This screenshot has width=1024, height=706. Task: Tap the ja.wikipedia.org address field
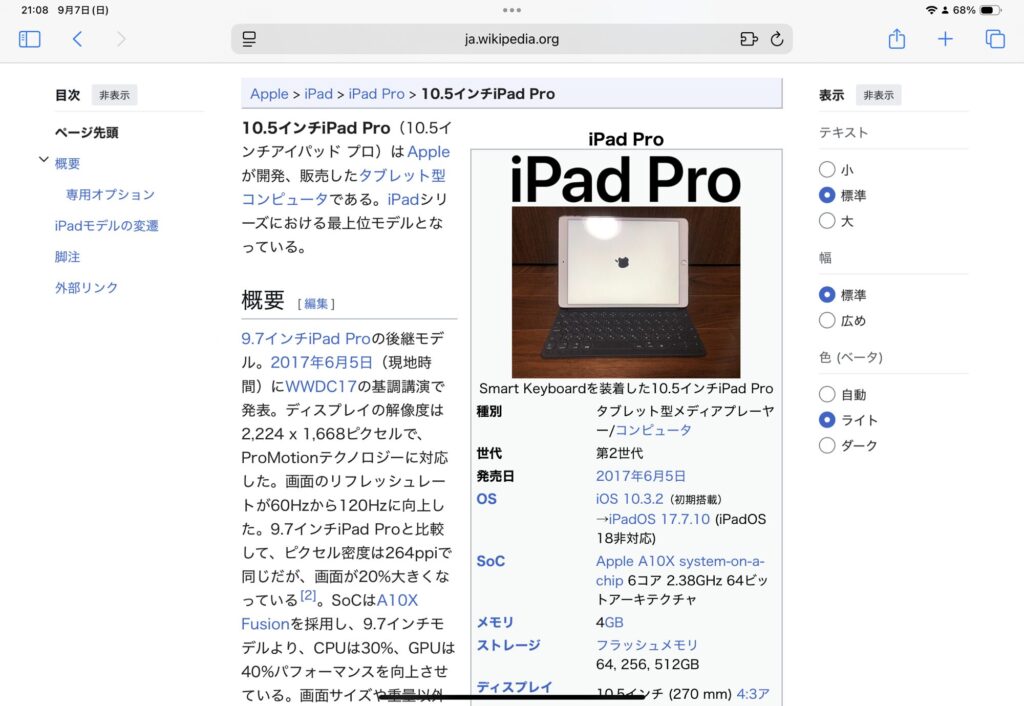coord(512,39)
